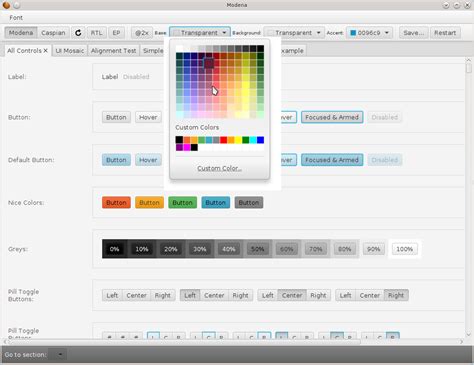Select the pressed Center pill toggle button
Screen dimensions: 474x365
click(x=292, y=295)
